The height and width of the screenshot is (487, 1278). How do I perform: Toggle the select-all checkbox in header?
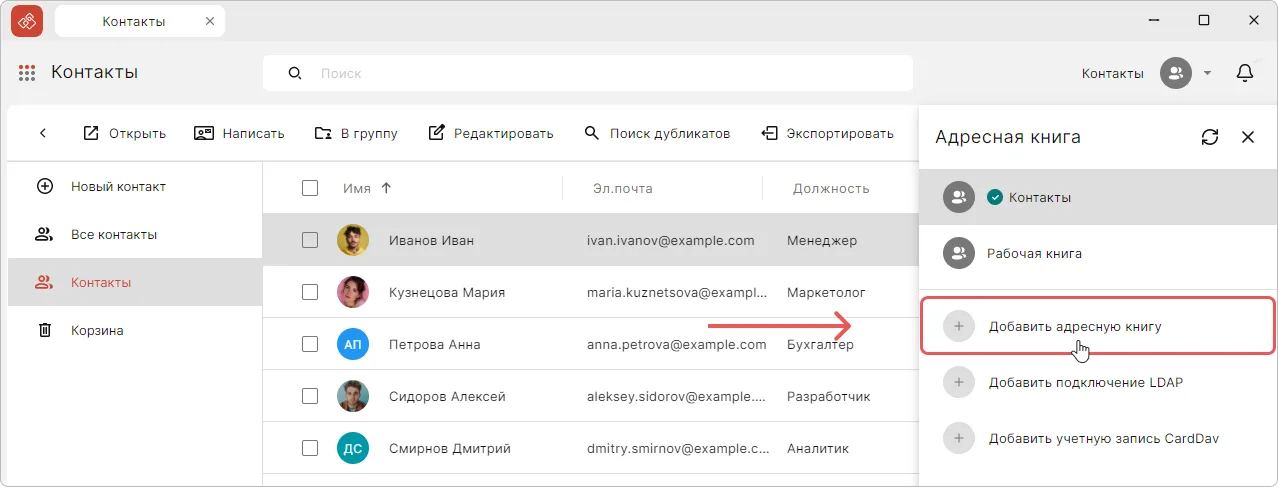click(310, 188)
